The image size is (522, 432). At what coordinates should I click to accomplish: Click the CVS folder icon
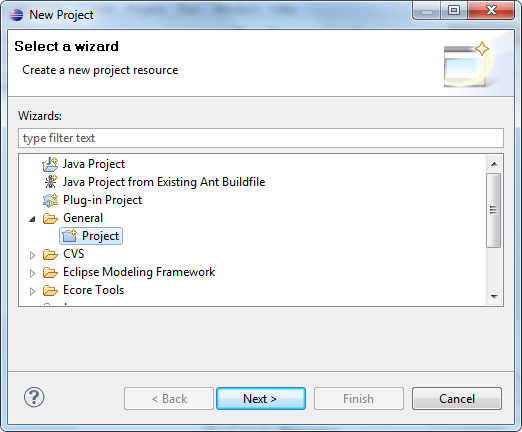click(x=50, y=254)
